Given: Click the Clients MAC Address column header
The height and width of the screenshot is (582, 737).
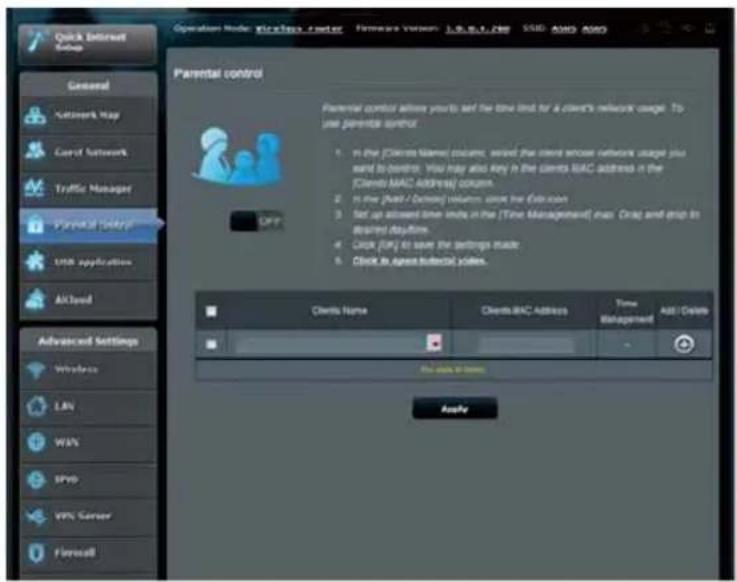Looking at the screenshot, I should (x=524, y=311).
